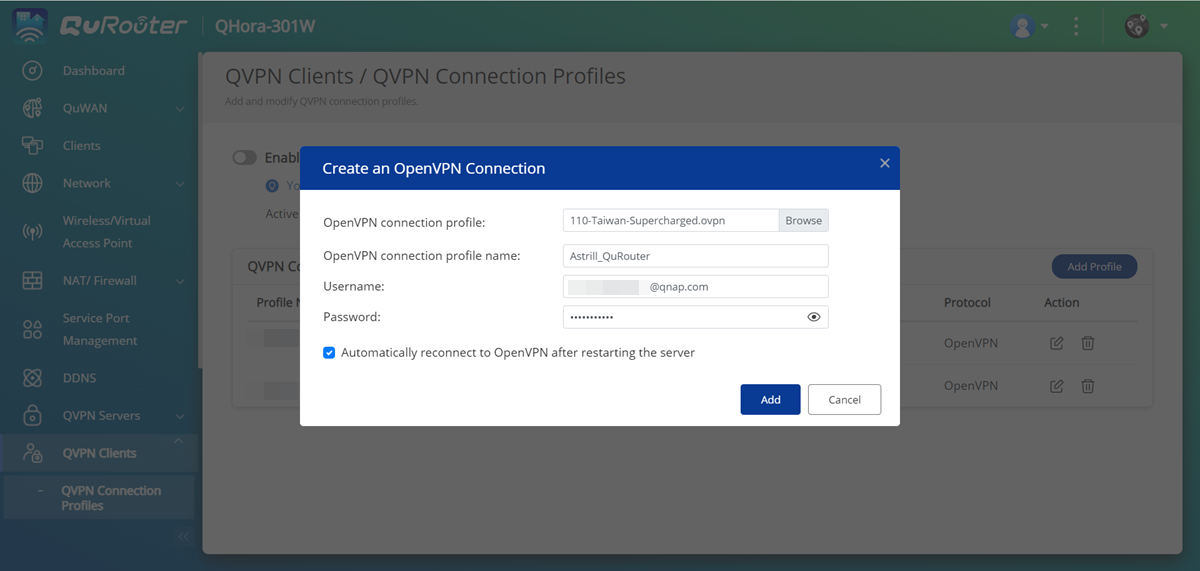Open Wireless/Virtual Access Point menu item
The image size is (1200, 571).
tap(106, 232)
